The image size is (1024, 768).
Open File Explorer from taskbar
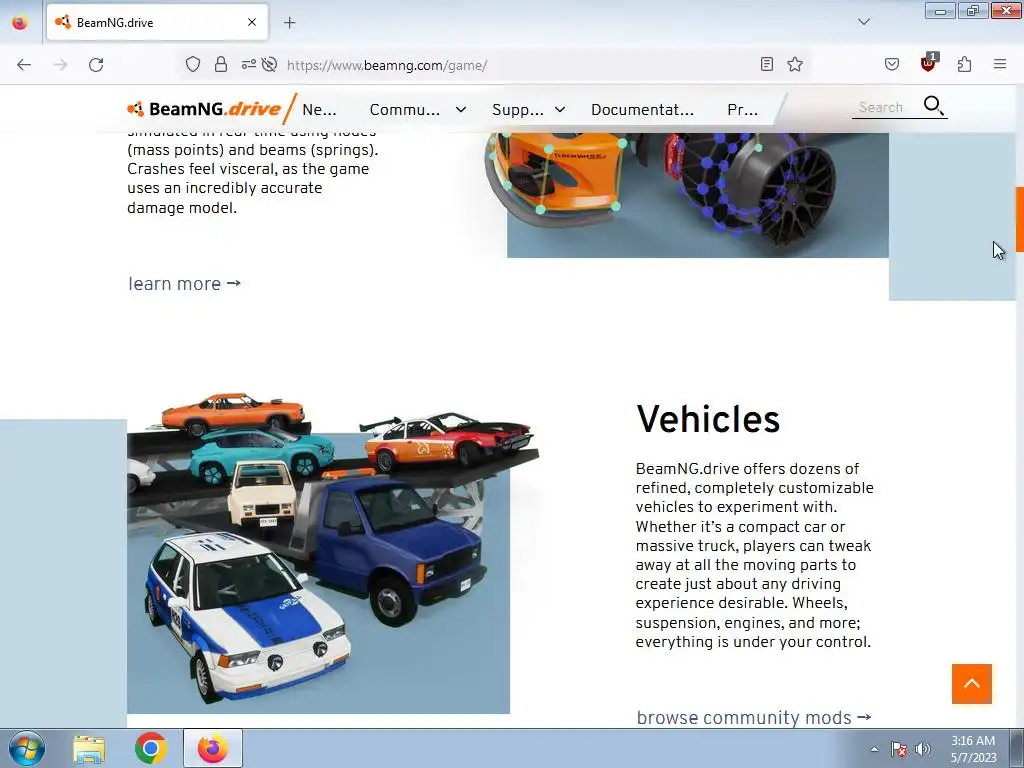coord(89,748)
